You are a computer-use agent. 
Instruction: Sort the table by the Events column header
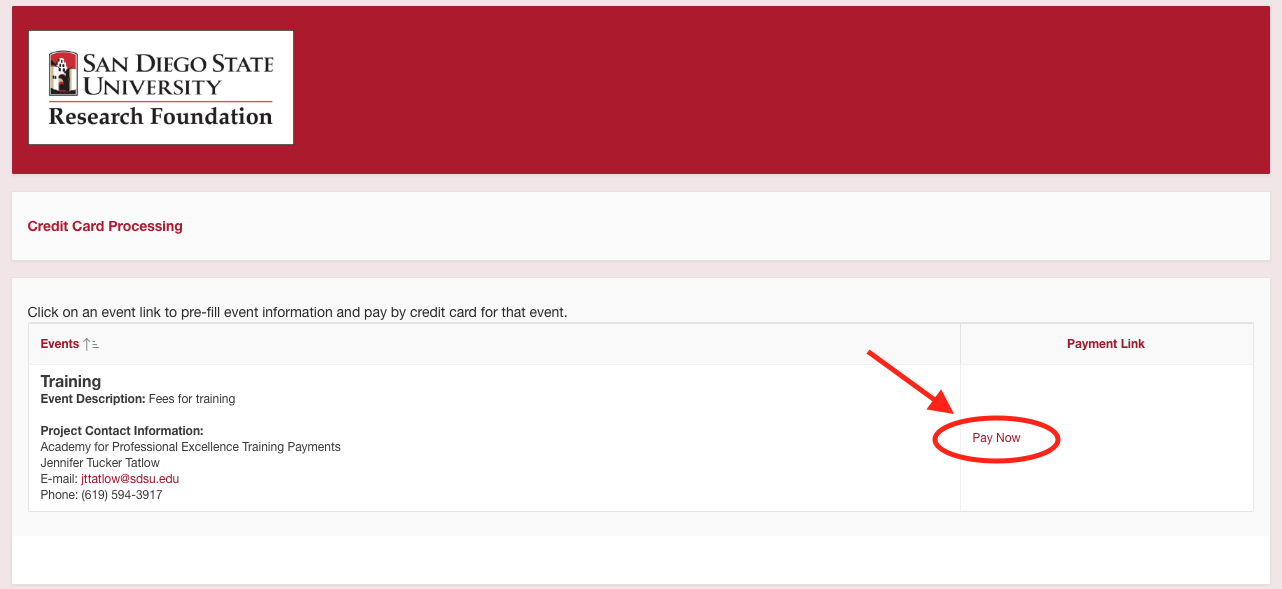click(60, 344)
